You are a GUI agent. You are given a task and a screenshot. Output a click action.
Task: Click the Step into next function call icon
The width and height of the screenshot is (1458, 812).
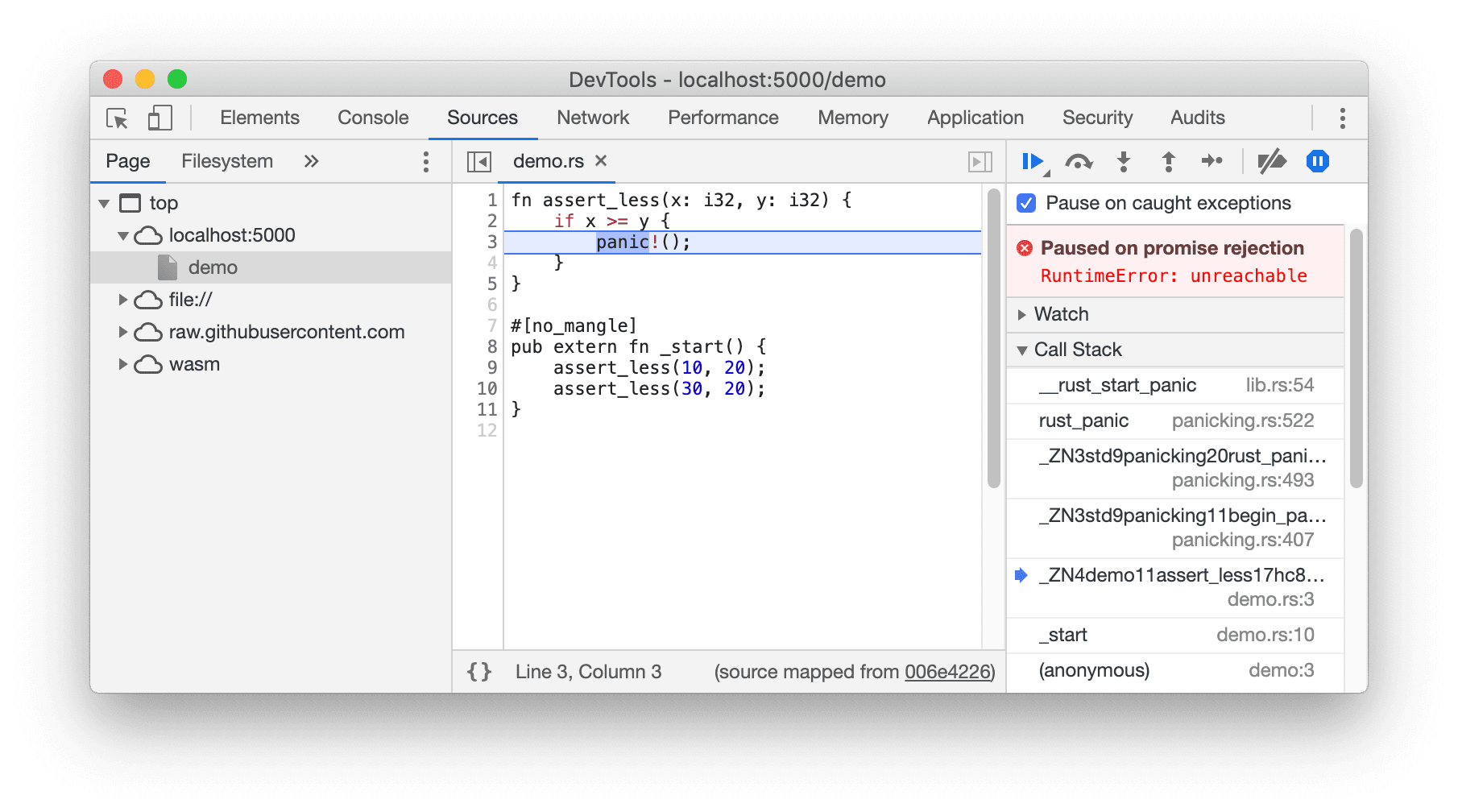pos(1124,161)
